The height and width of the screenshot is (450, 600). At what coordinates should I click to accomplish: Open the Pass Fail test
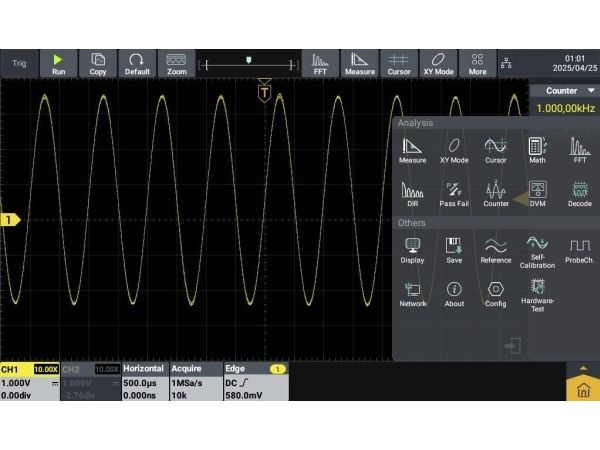(x=454, y=194)
